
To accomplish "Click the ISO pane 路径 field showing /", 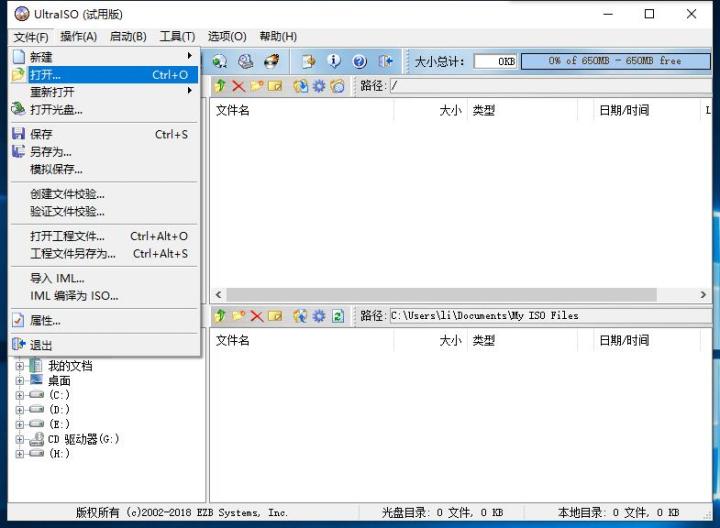I will pos(550,86).
